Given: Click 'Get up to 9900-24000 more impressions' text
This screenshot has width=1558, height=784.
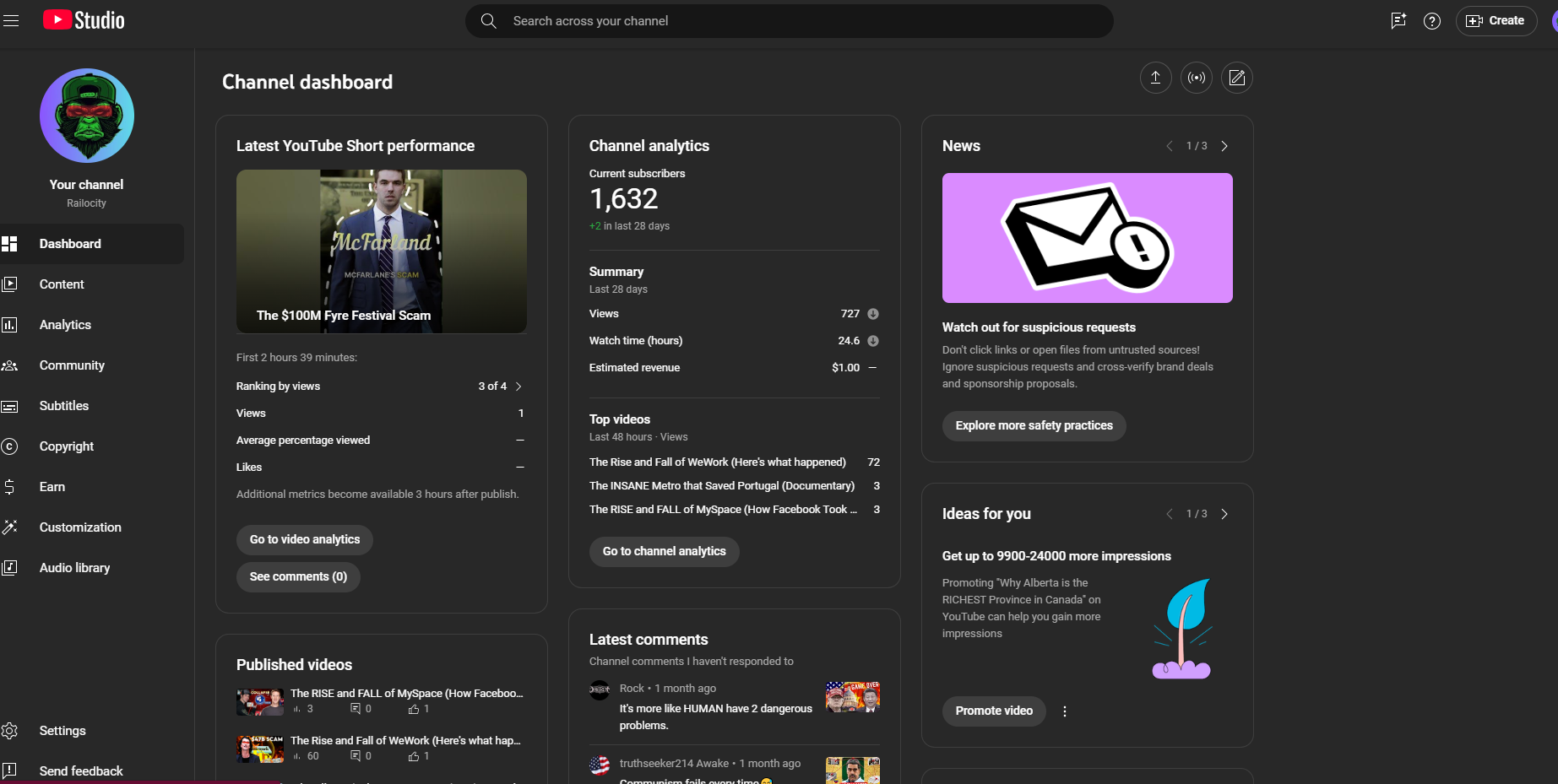Looking at the screenshot, I should click(x=1056, y=556).
